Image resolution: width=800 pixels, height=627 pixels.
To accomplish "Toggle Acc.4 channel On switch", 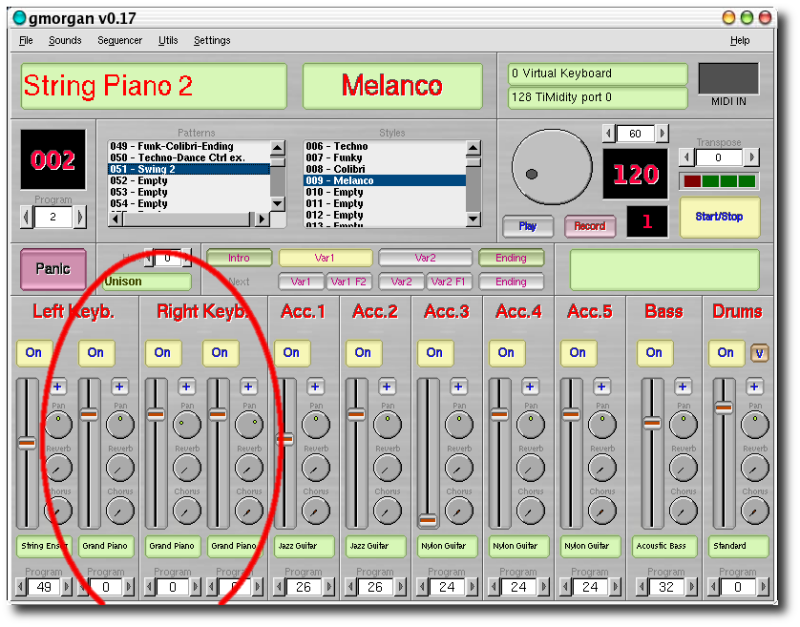I will 506,353.
